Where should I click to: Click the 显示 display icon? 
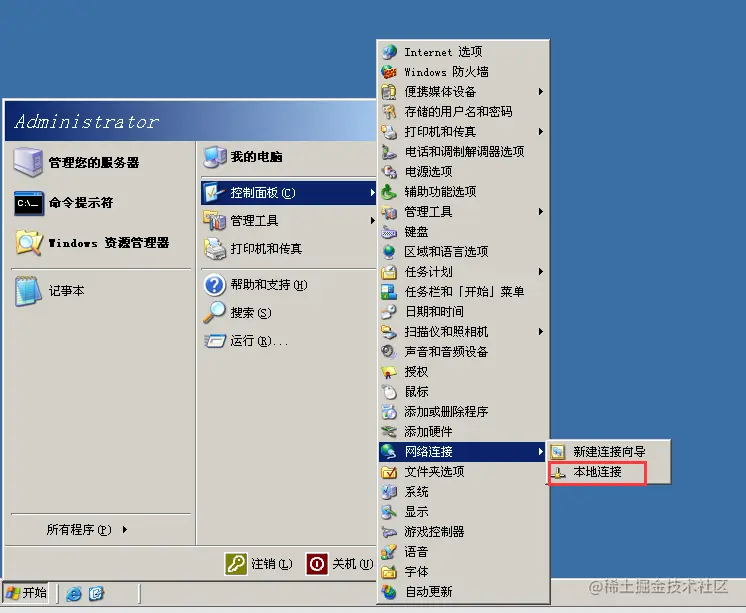point(389,512)
